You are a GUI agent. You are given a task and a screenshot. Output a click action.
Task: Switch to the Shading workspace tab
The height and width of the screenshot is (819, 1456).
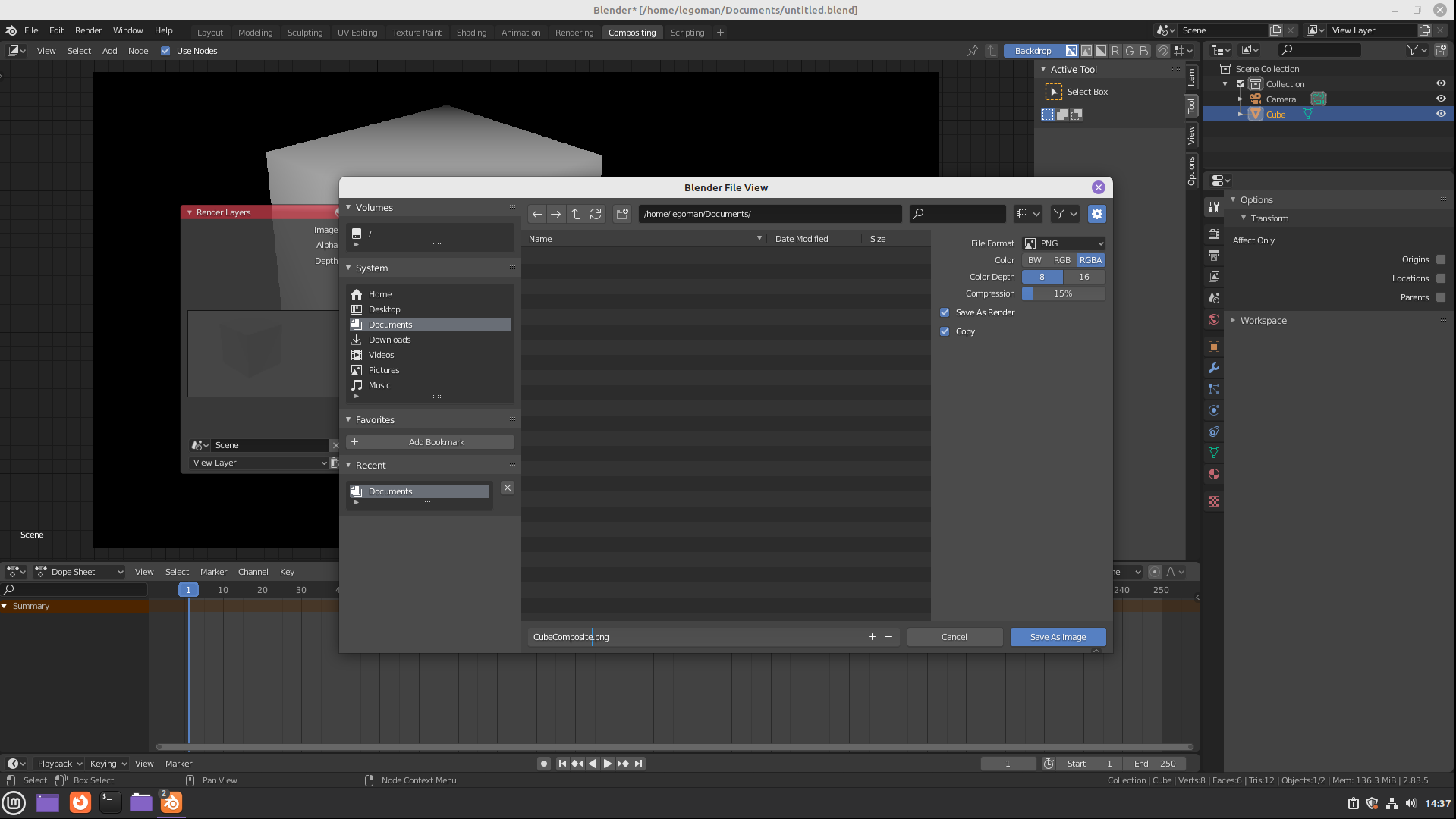click(x=471, y=32)
